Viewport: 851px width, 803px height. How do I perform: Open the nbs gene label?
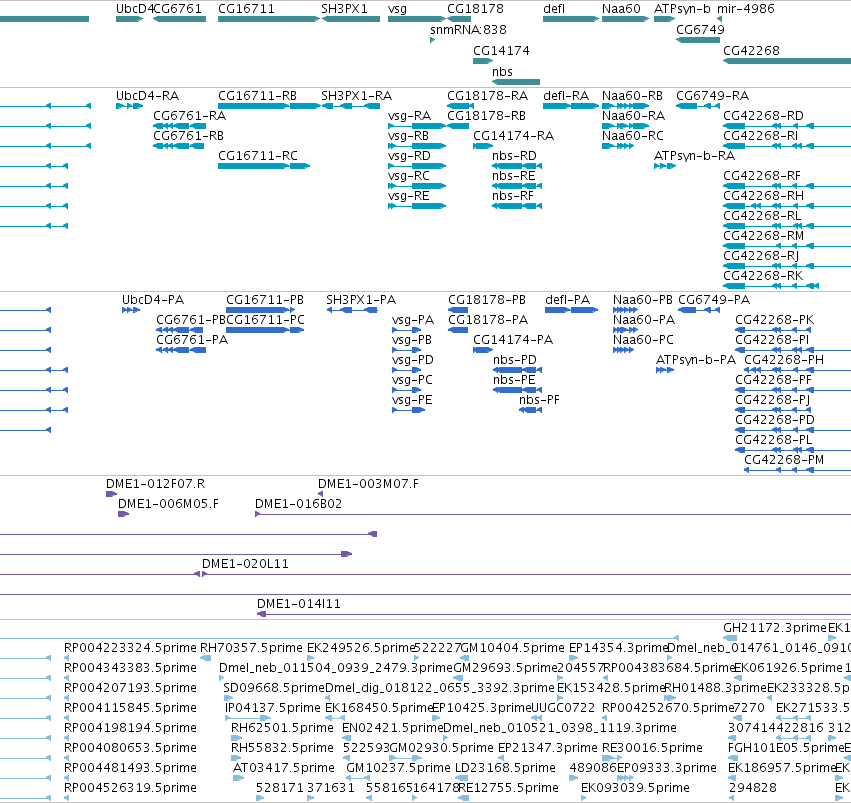[502, 72]
